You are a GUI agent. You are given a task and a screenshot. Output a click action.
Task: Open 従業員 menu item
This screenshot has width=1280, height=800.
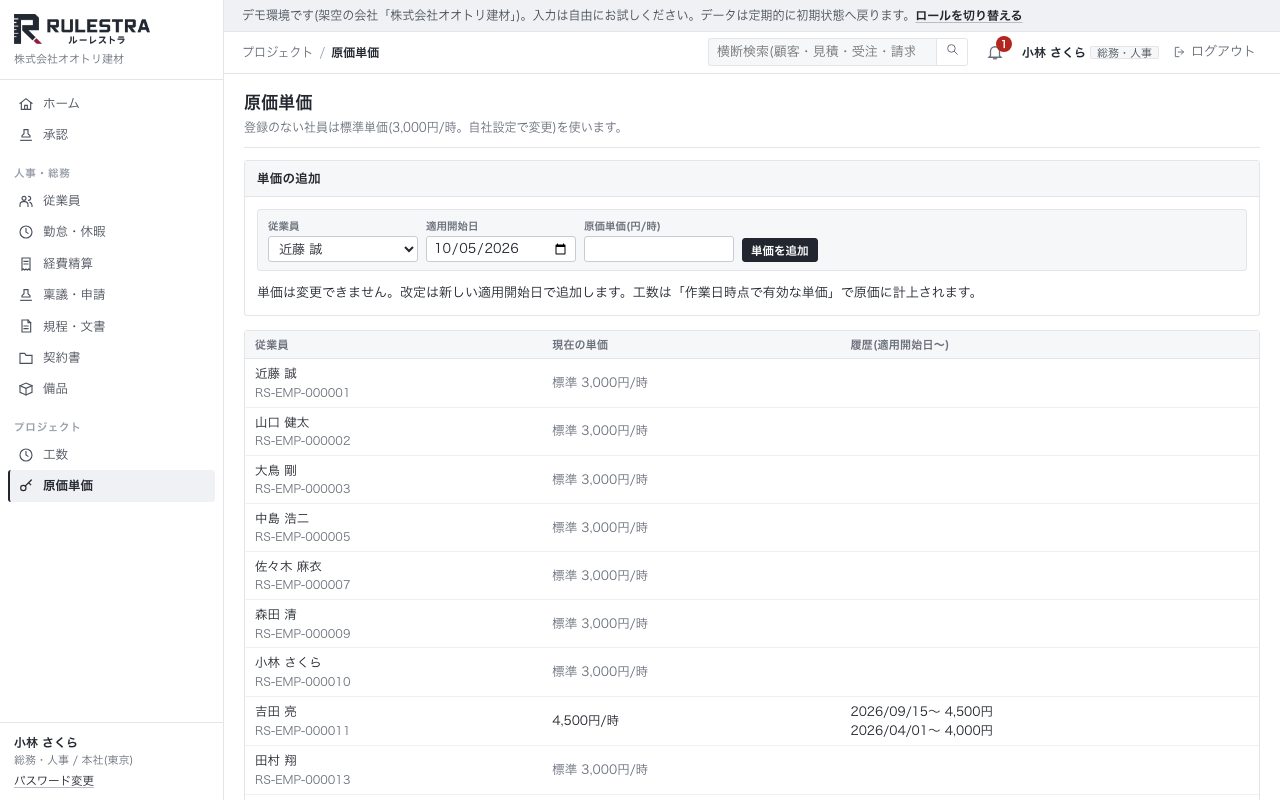pyautogui.click(x=111, y=201)
